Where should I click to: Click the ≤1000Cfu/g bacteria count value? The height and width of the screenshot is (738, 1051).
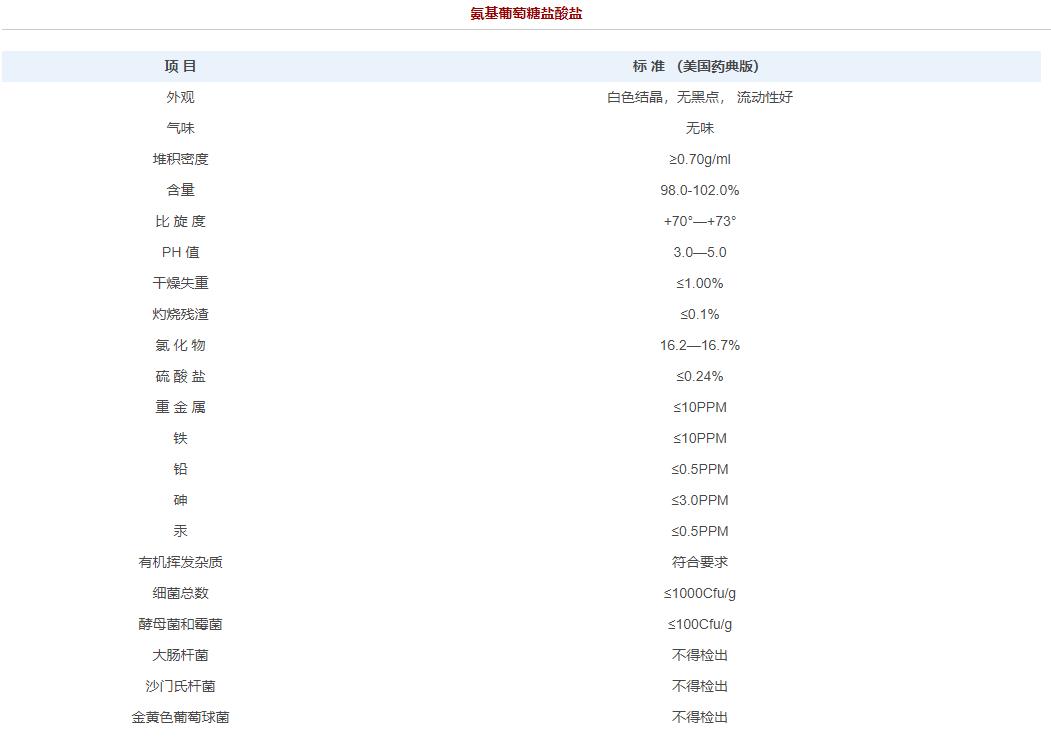point(699,593)
